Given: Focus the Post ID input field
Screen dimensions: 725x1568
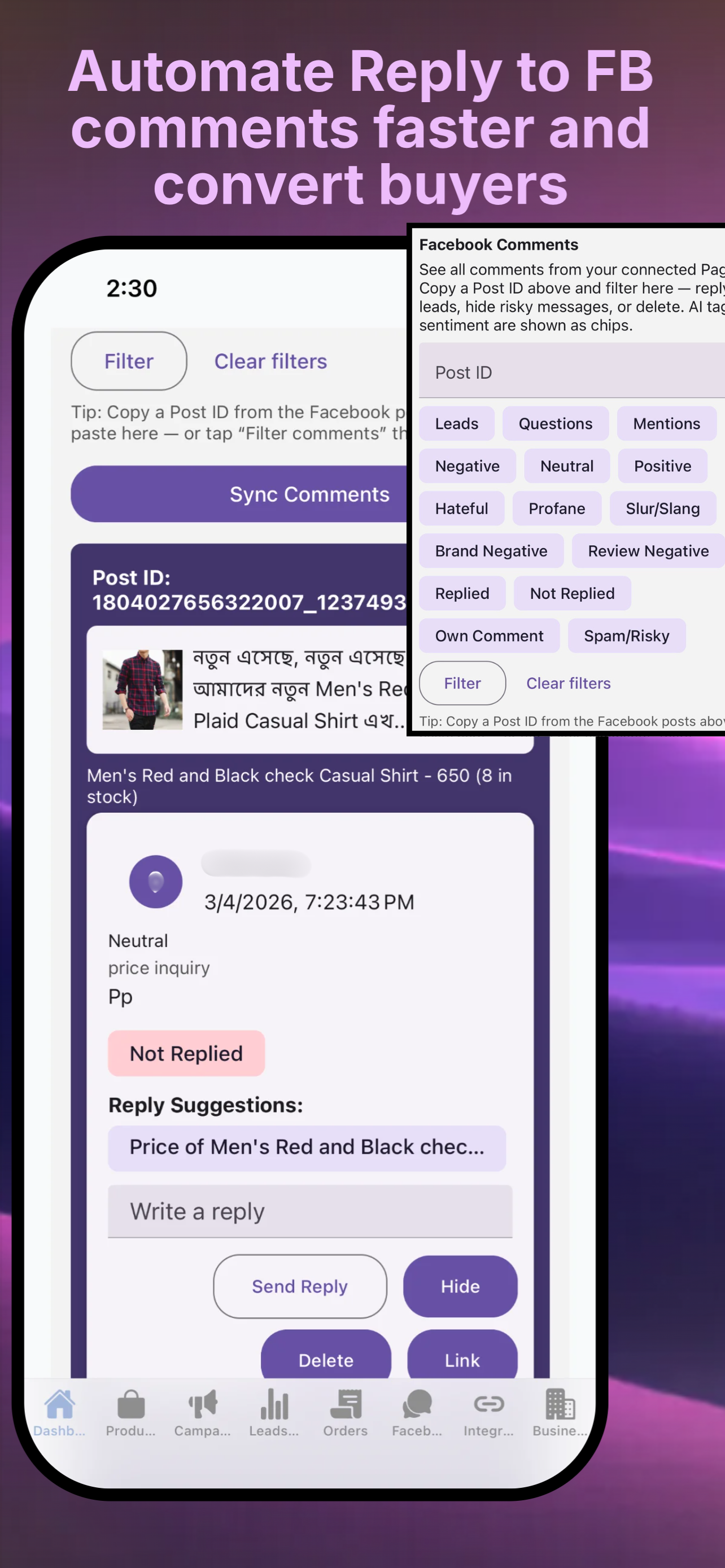Looking at the screenshot, I should point(571,371).
